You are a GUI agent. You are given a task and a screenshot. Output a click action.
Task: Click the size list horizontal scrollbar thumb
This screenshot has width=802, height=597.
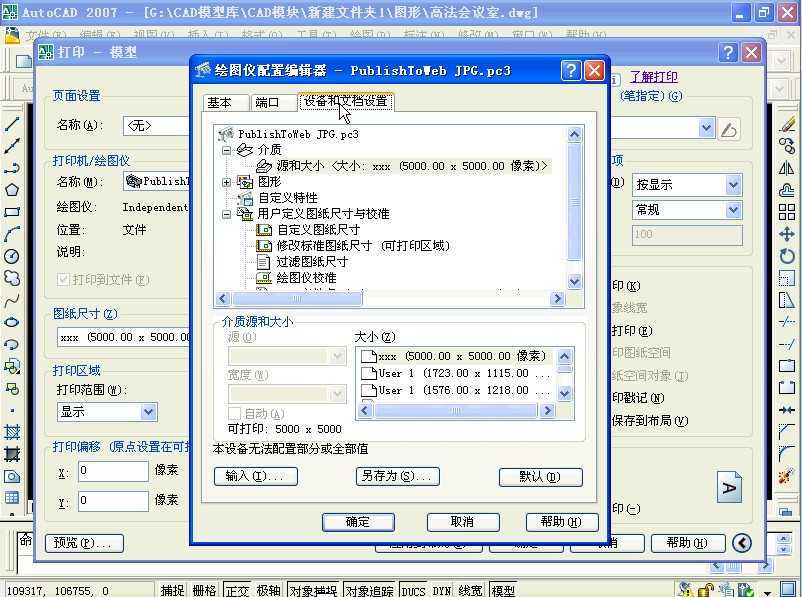tap(455, 410)
